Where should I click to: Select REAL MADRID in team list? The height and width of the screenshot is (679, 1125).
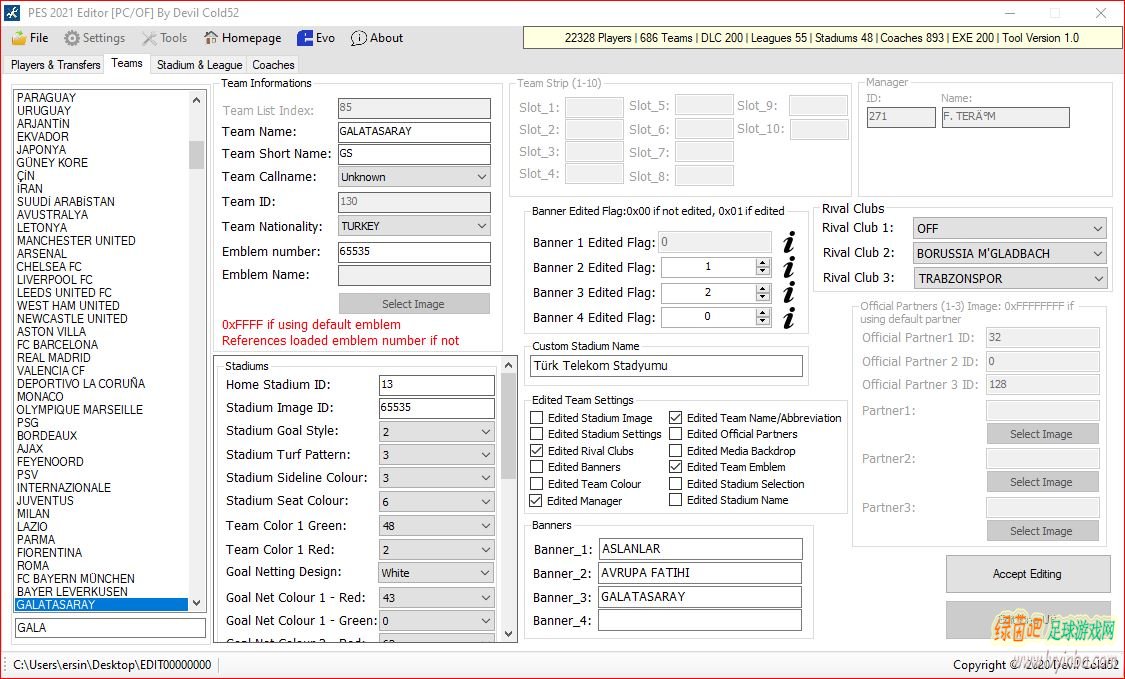pyautogui.click(x=54, y=357)
